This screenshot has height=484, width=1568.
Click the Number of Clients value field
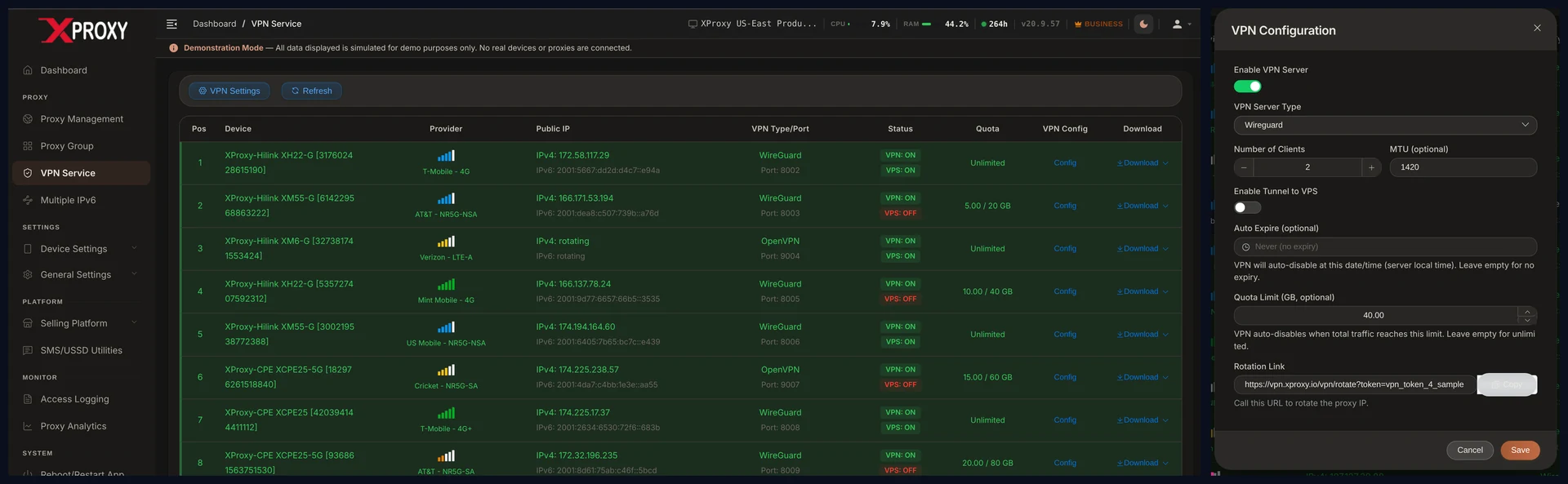(x=1307, y=167)
